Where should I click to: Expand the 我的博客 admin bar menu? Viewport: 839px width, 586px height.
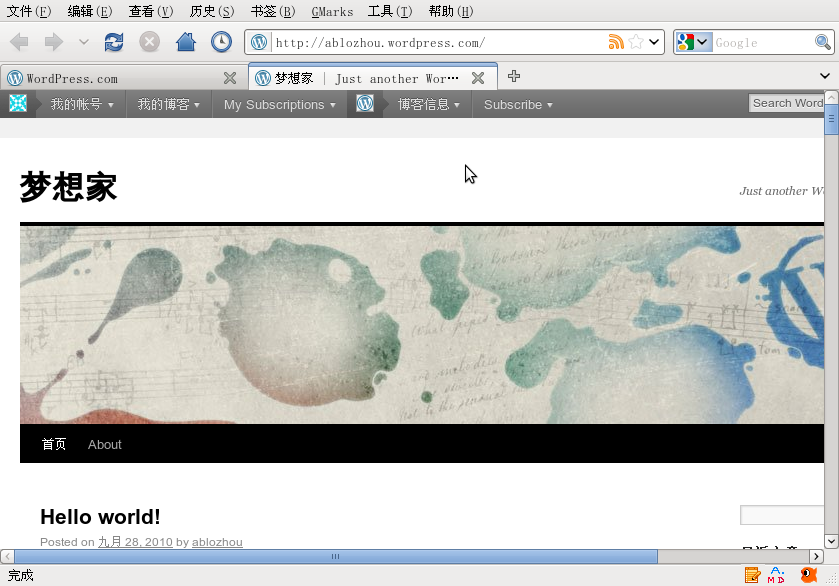click(168, 104)
